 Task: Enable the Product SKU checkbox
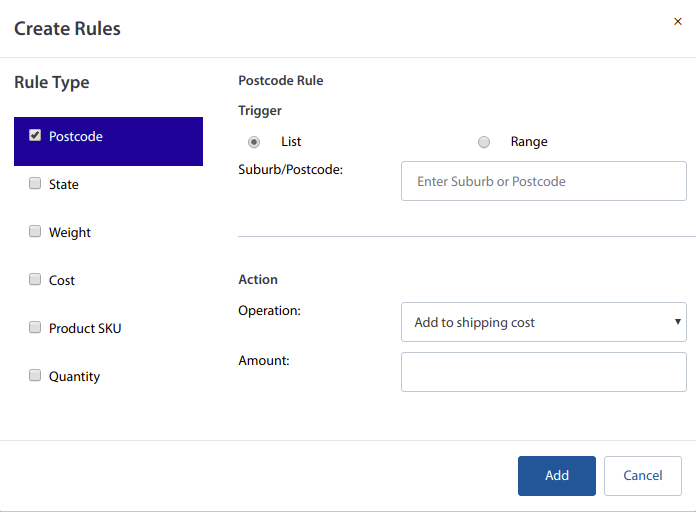35,328
